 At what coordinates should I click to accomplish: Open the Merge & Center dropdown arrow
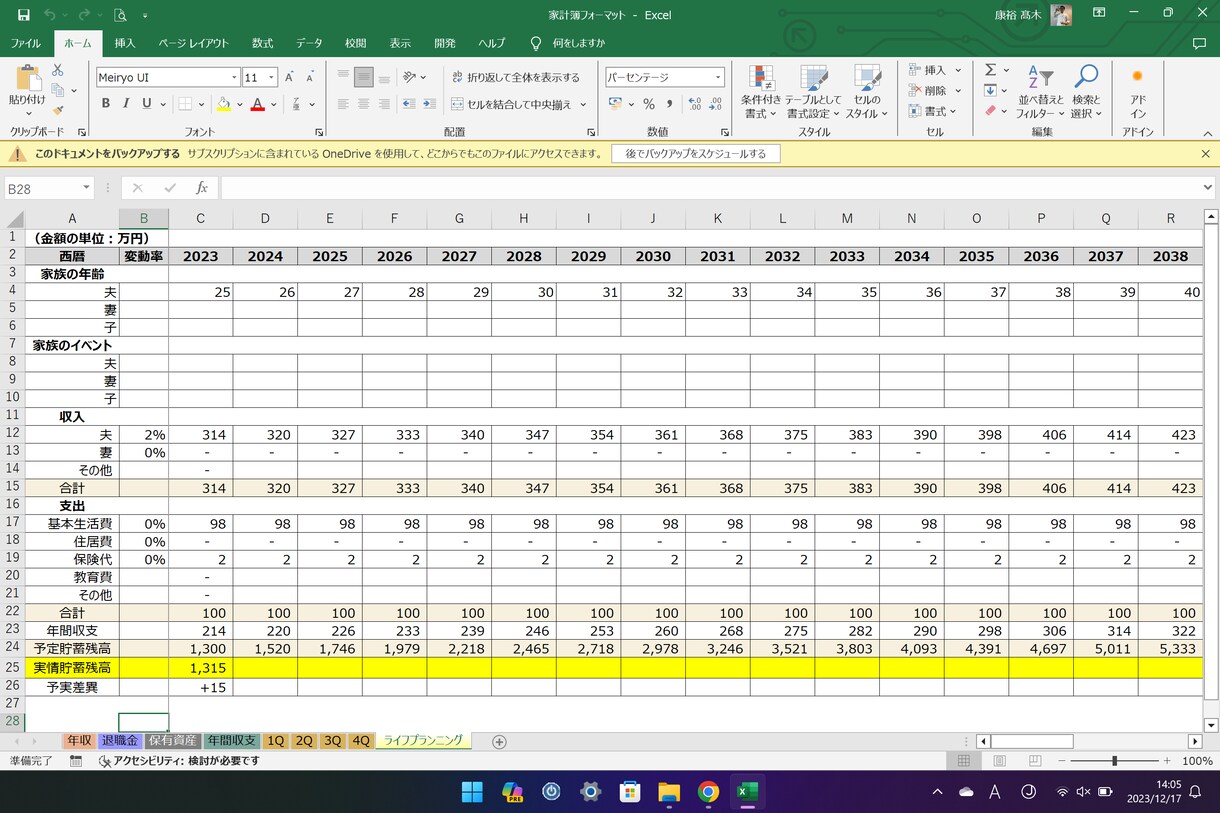coord(582,104)
